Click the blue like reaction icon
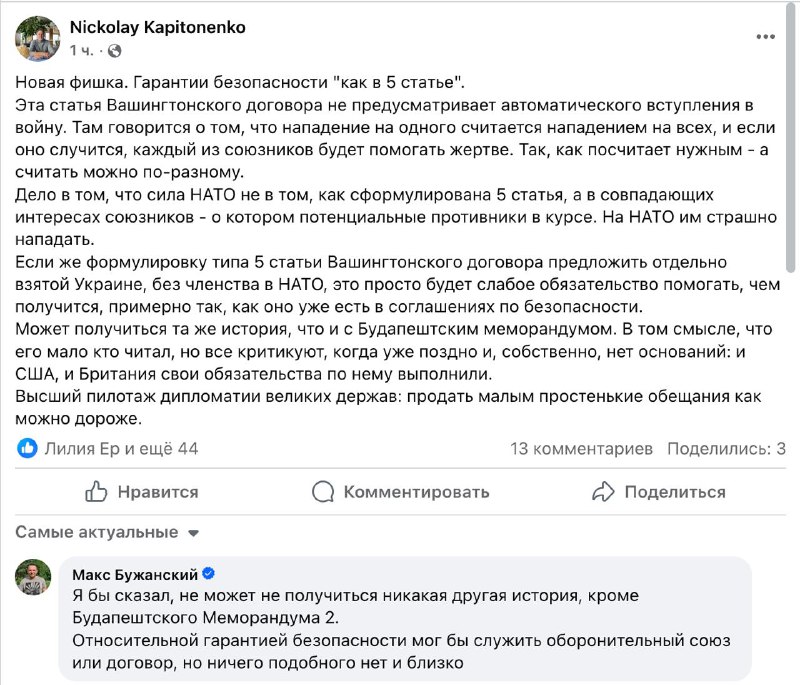This screenshot has height=685, width=800. coord(28,448)
